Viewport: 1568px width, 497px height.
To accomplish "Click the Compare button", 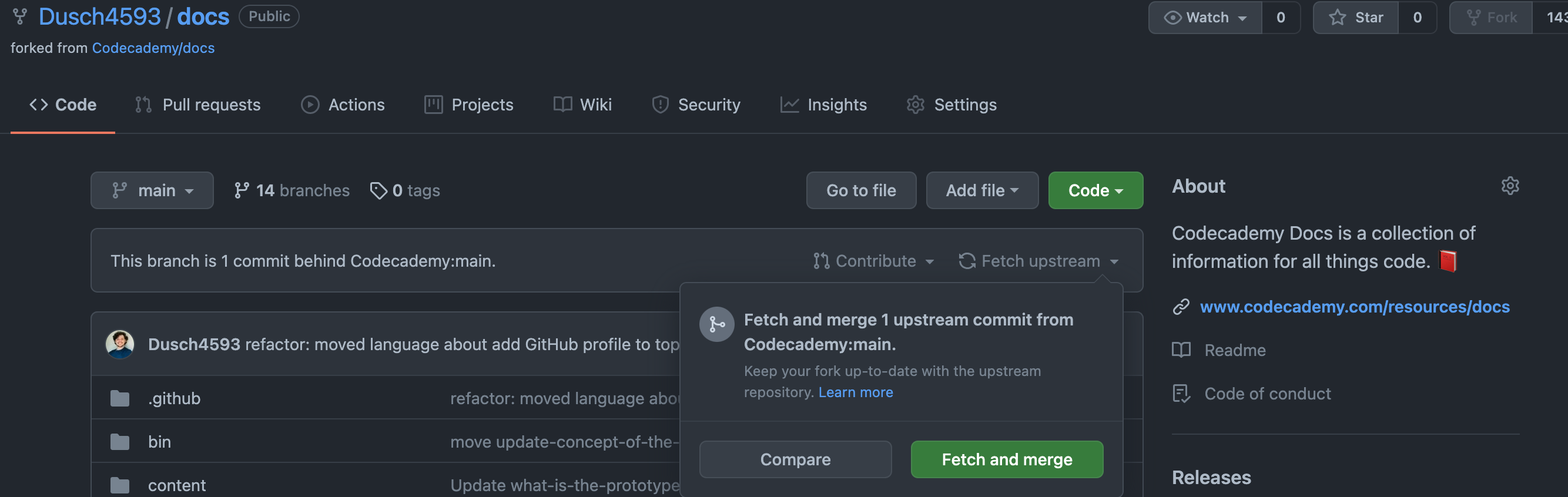I will (x=795, y=459).
